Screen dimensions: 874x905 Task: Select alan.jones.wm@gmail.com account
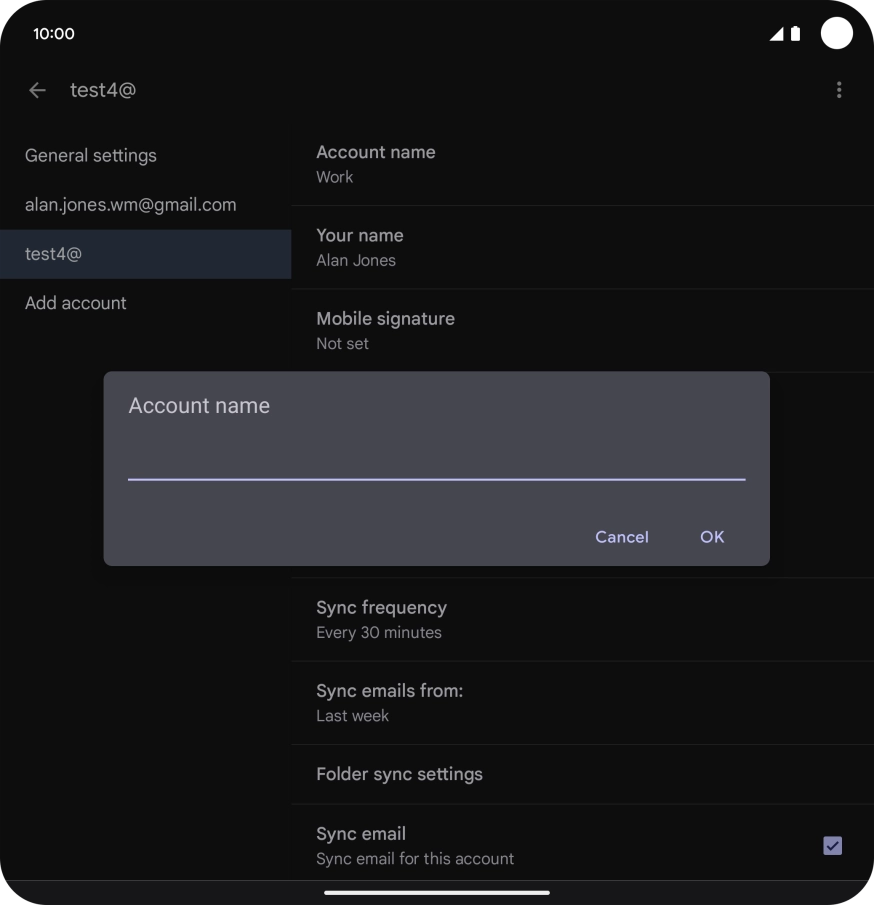[131, 205]
